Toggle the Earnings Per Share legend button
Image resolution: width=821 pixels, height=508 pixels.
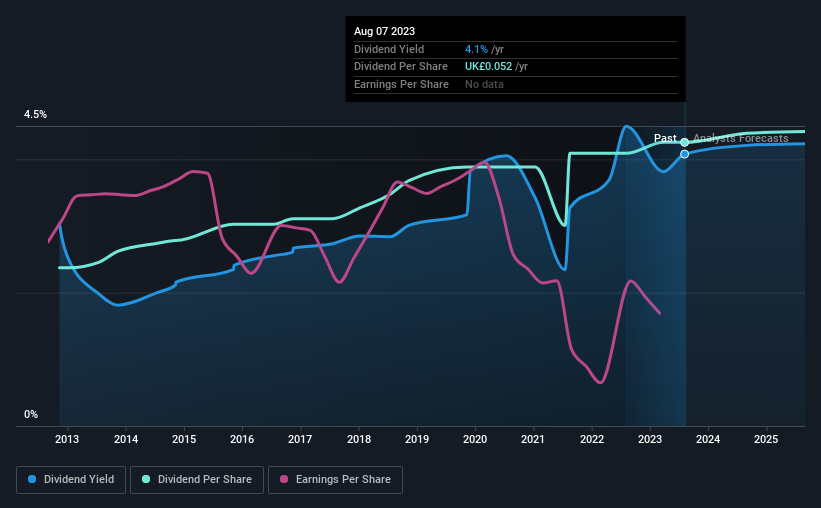pyautogui.click(x=335, y=480)
